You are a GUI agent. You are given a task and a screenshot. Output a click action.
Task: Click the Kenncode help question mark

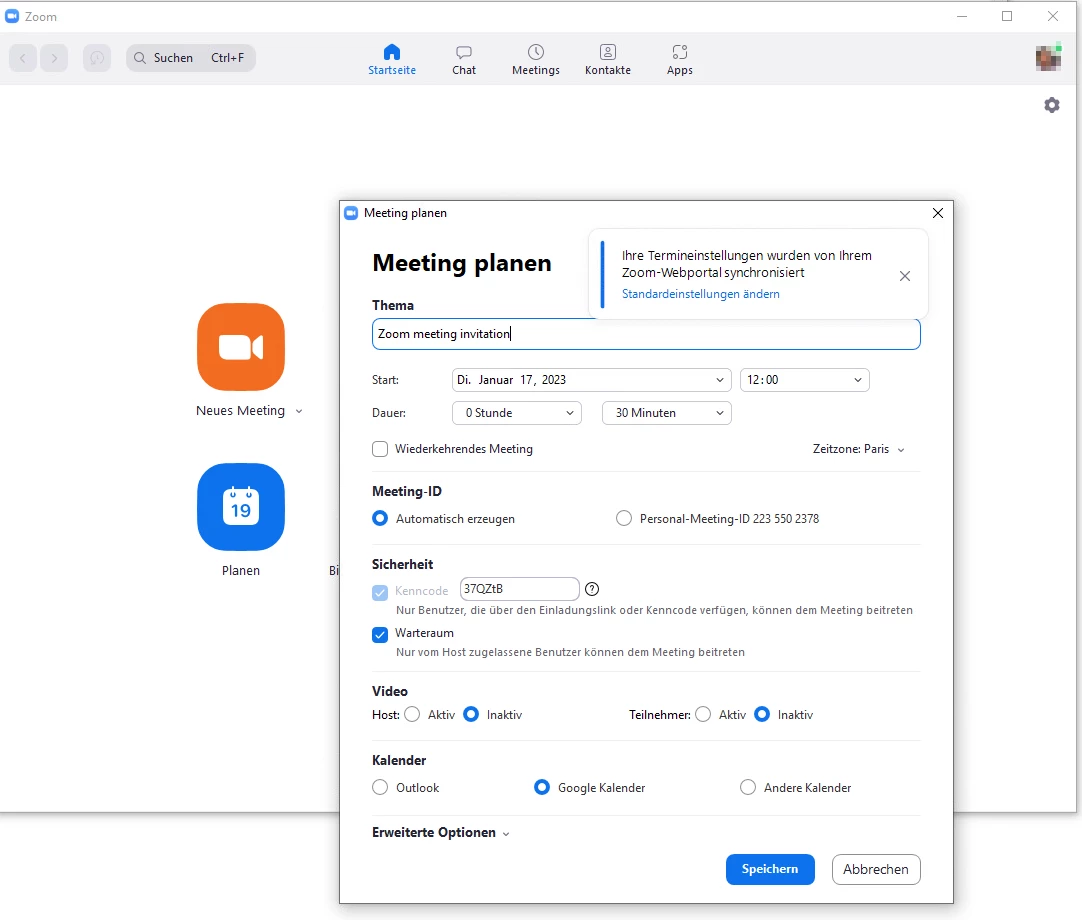click(592, 589)
